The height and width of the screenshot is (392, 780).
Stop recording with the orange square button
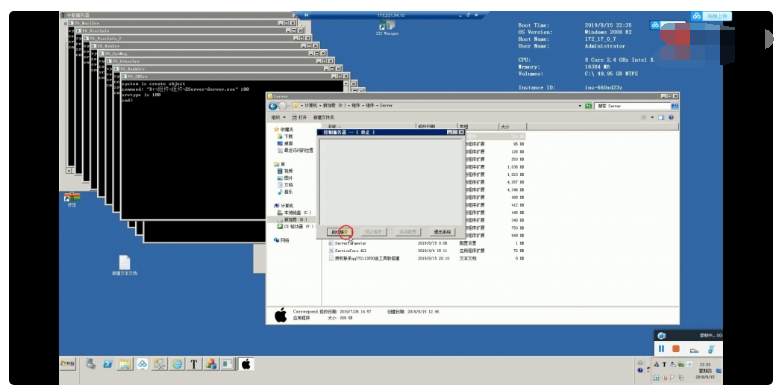[x=676, y=348]
